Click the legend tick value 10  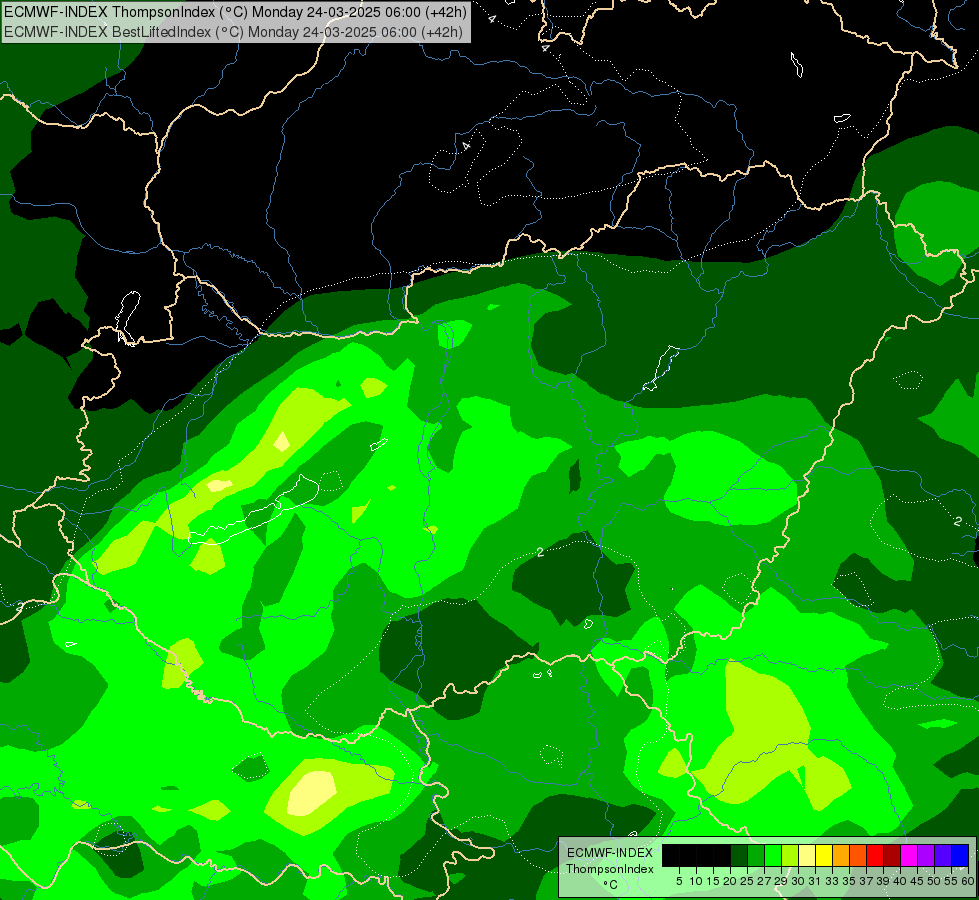696,881
